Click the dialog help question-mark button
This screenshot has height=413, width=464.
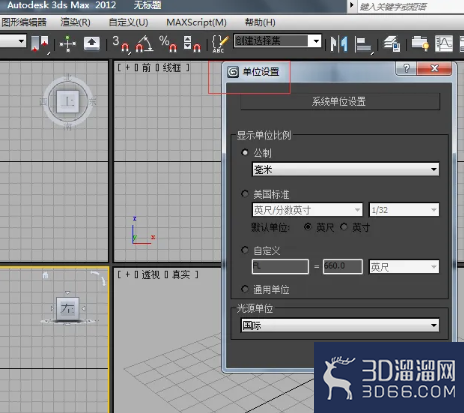click(x=406, y=68)
